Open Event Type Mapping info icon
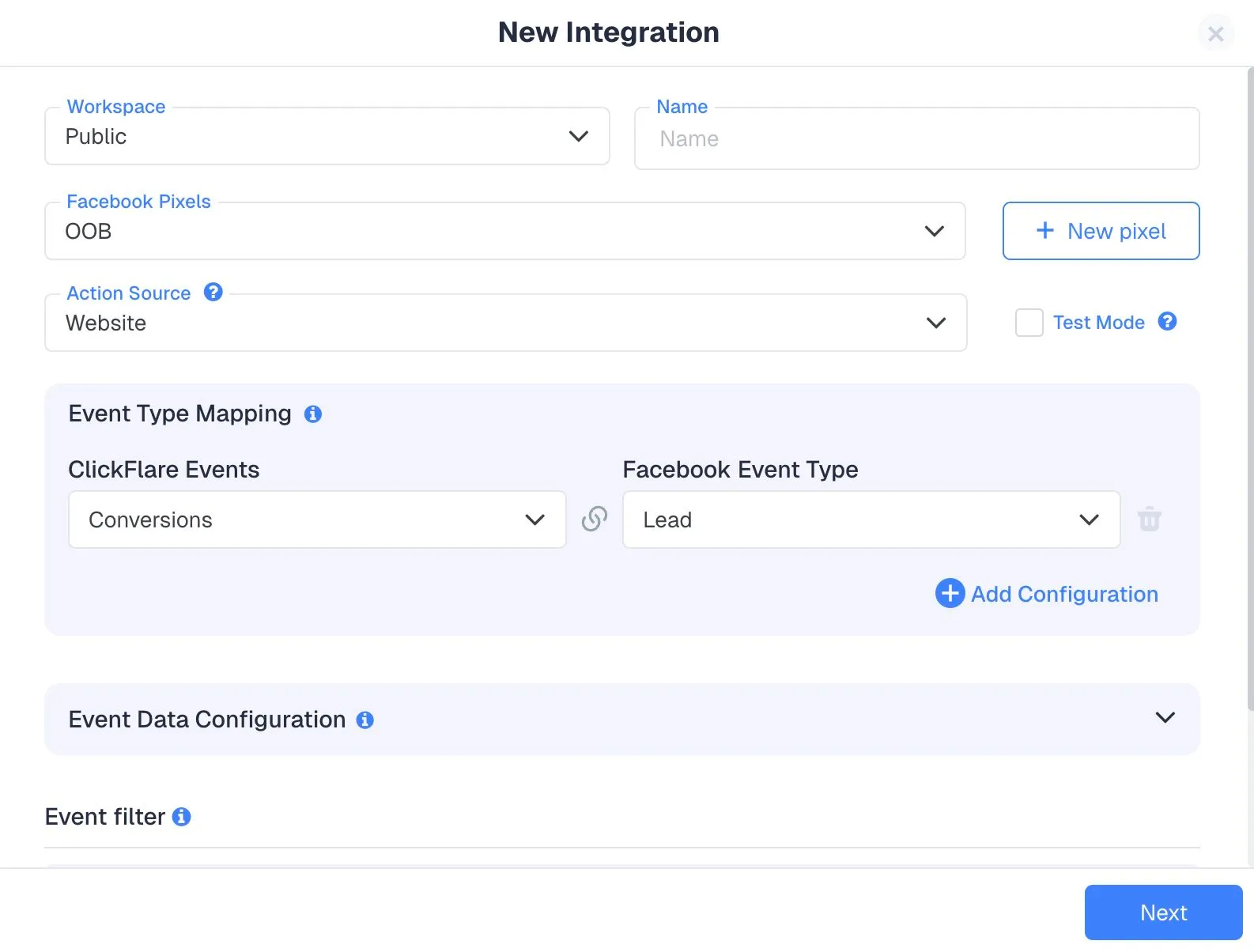The height and width of the screenshot is (952, 1254). click(313, 414)
